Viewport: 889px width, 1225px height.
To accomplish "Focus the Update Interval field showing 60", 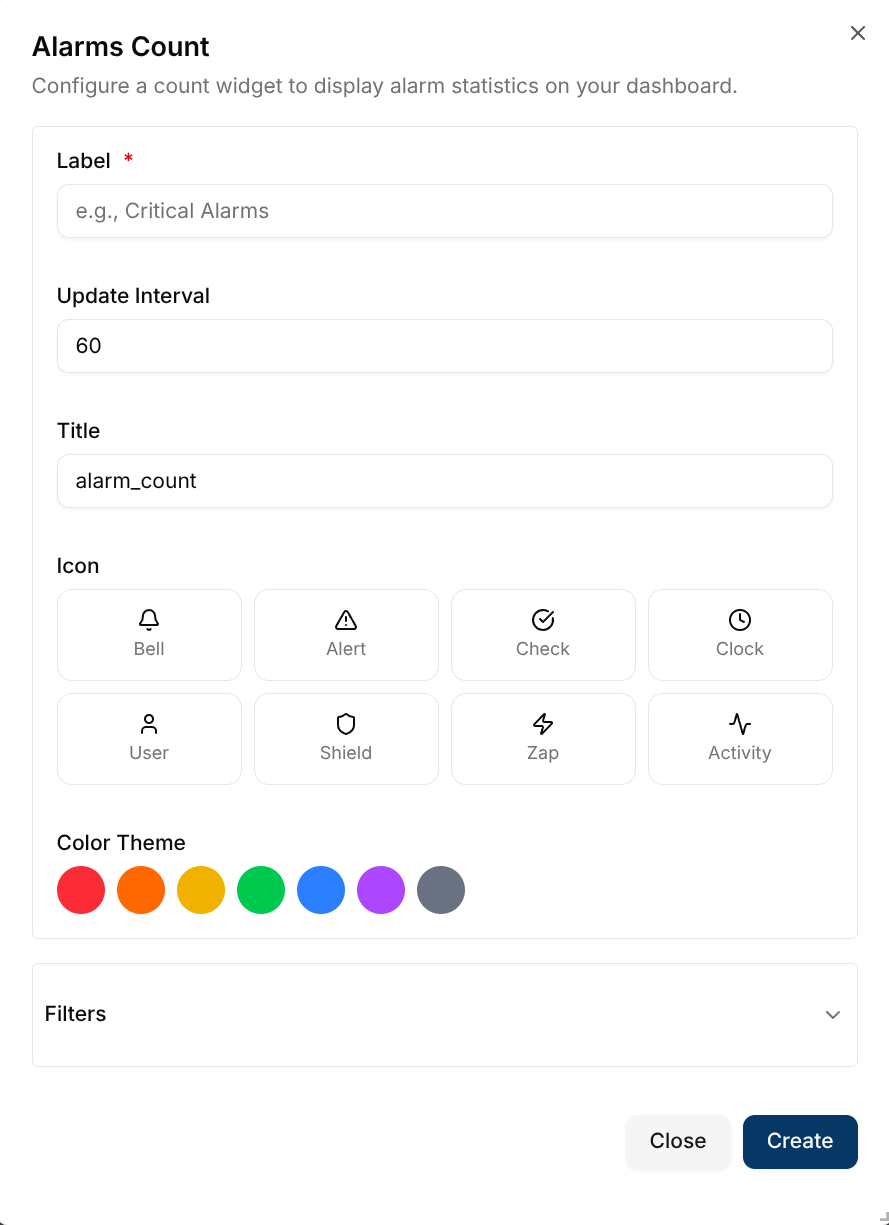I will 444,345.
